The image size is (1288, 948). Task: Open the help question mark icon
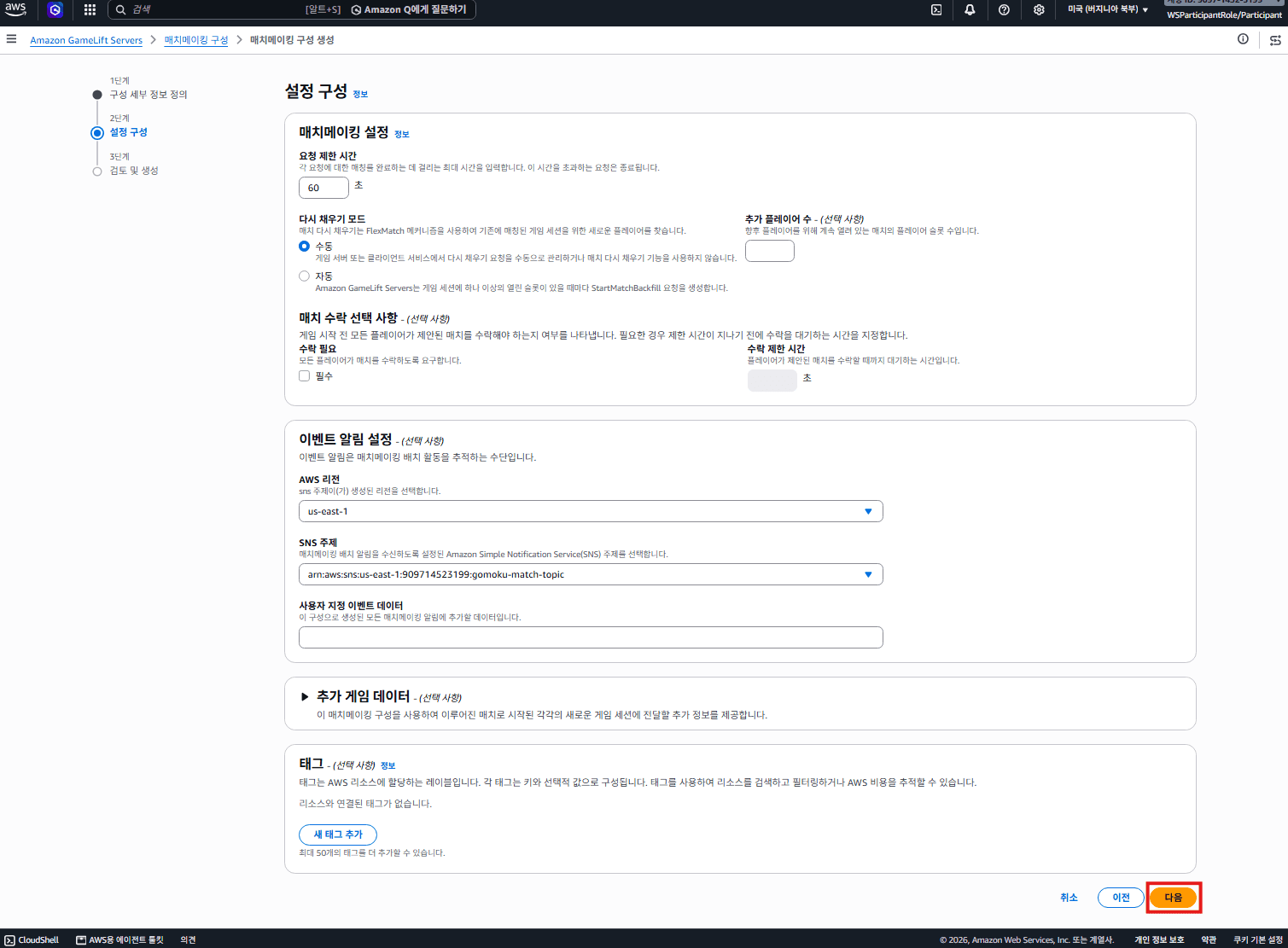pyautogui.click(x=1004, y=9)
